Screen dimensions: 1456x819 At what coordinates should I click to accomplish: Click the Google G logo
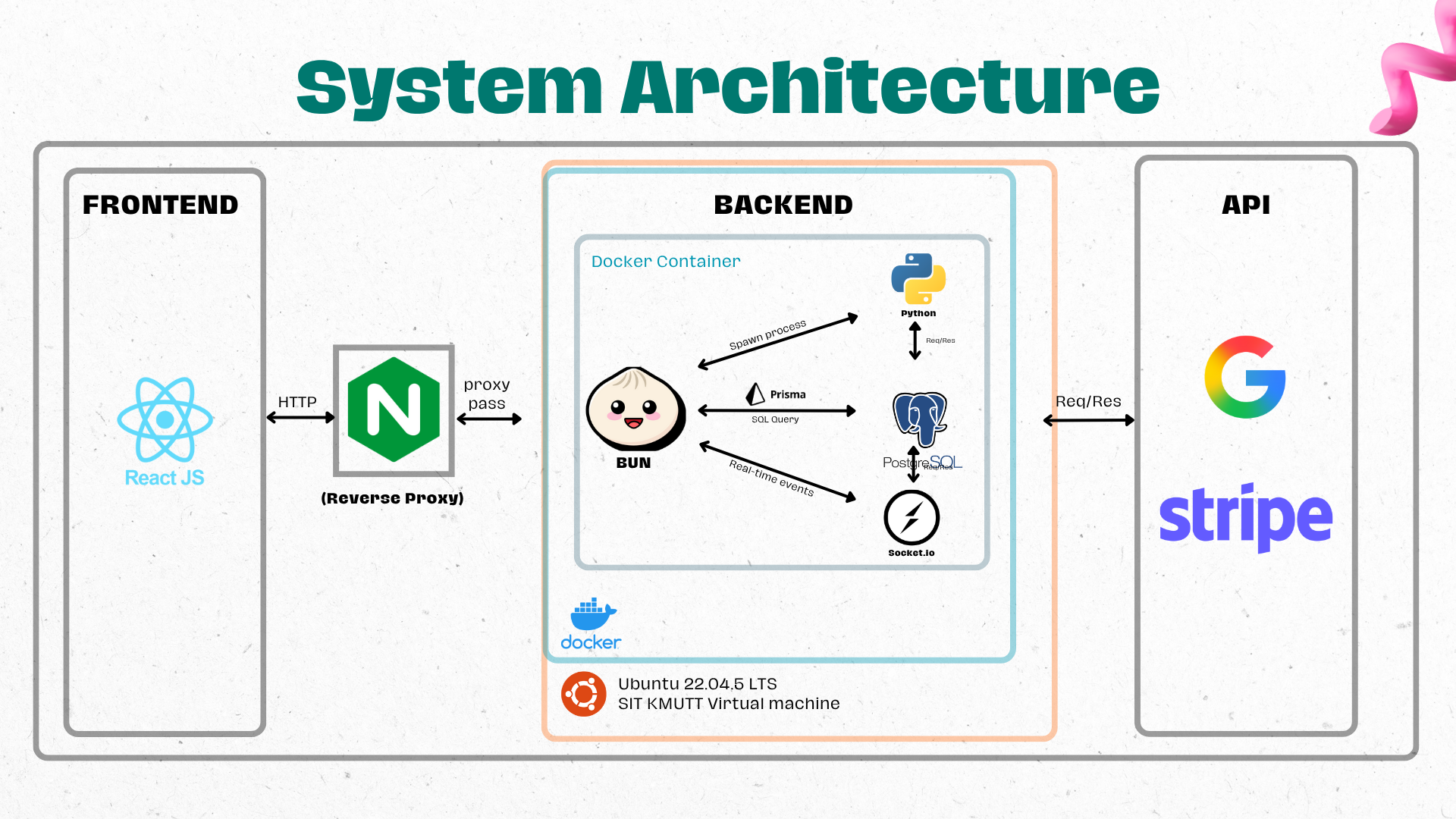(x=1245, y=377)
